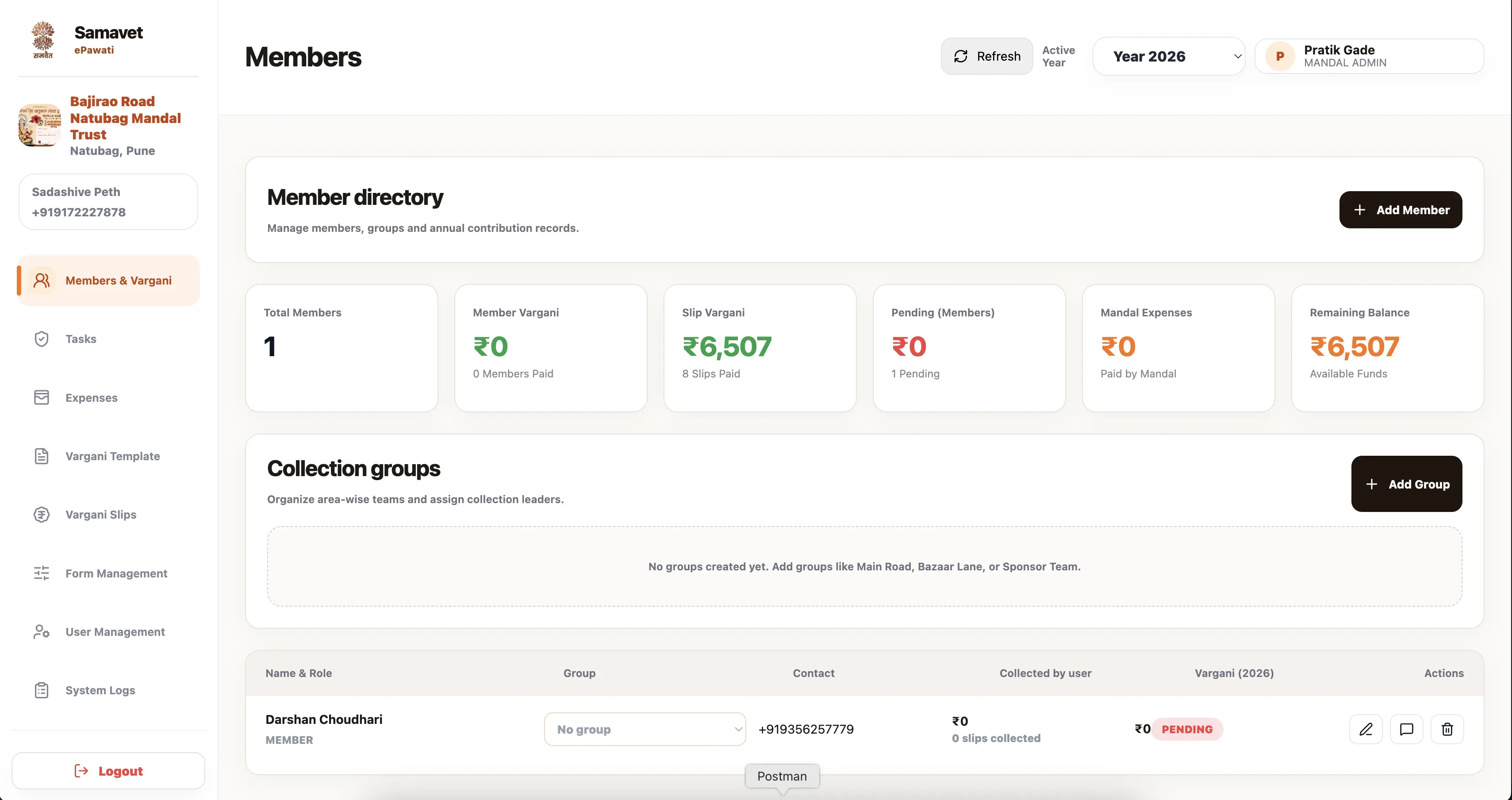Click the '1 Pending' text
The image size is (1512, 800).
[x=915, y=374]
